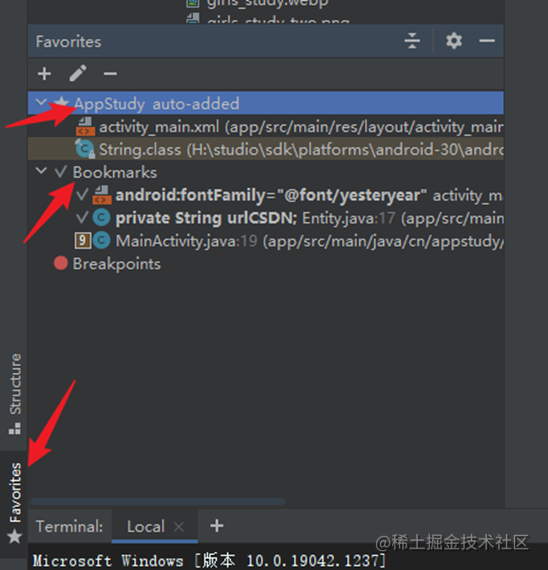Select activity_main.xml in the favorites list
548x570 pixels.
[x=266, y=127]
